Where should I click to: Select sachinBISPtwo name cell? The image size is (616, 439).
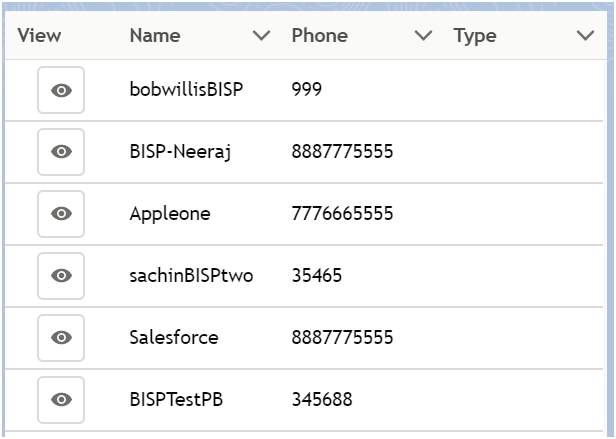[x=191, y=276]
